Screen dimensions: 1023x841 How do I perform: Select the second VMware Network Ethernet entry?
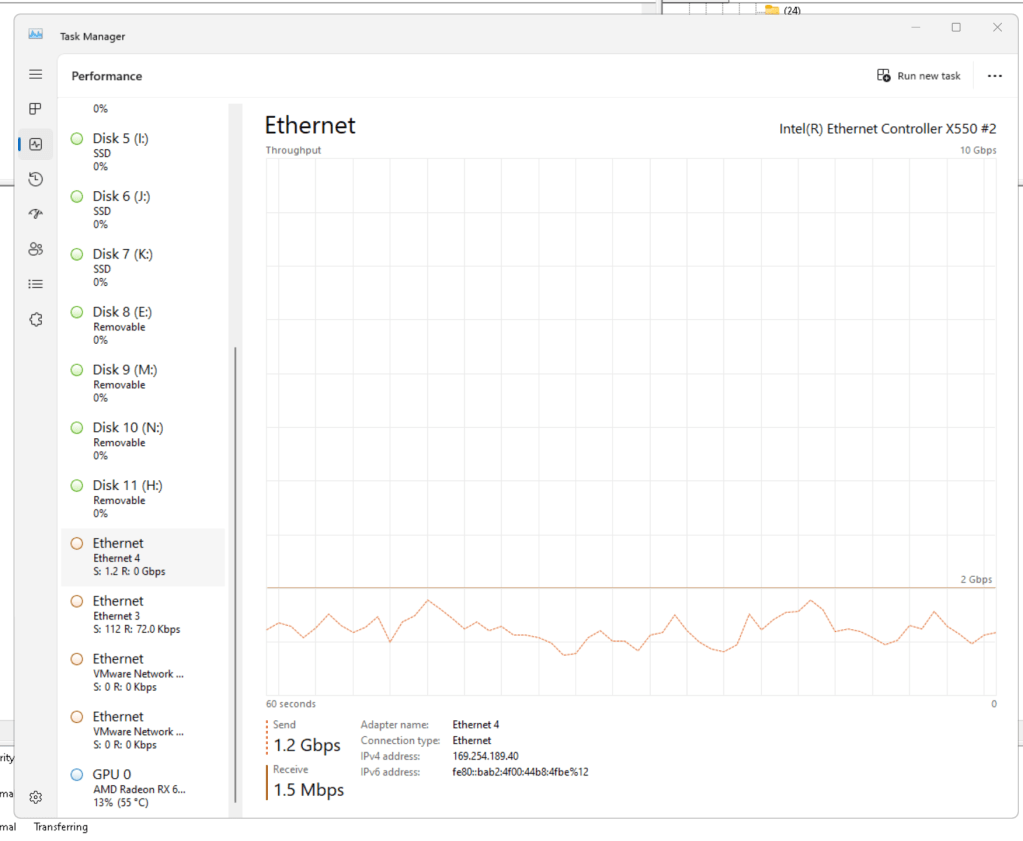(x=143, y=730)
